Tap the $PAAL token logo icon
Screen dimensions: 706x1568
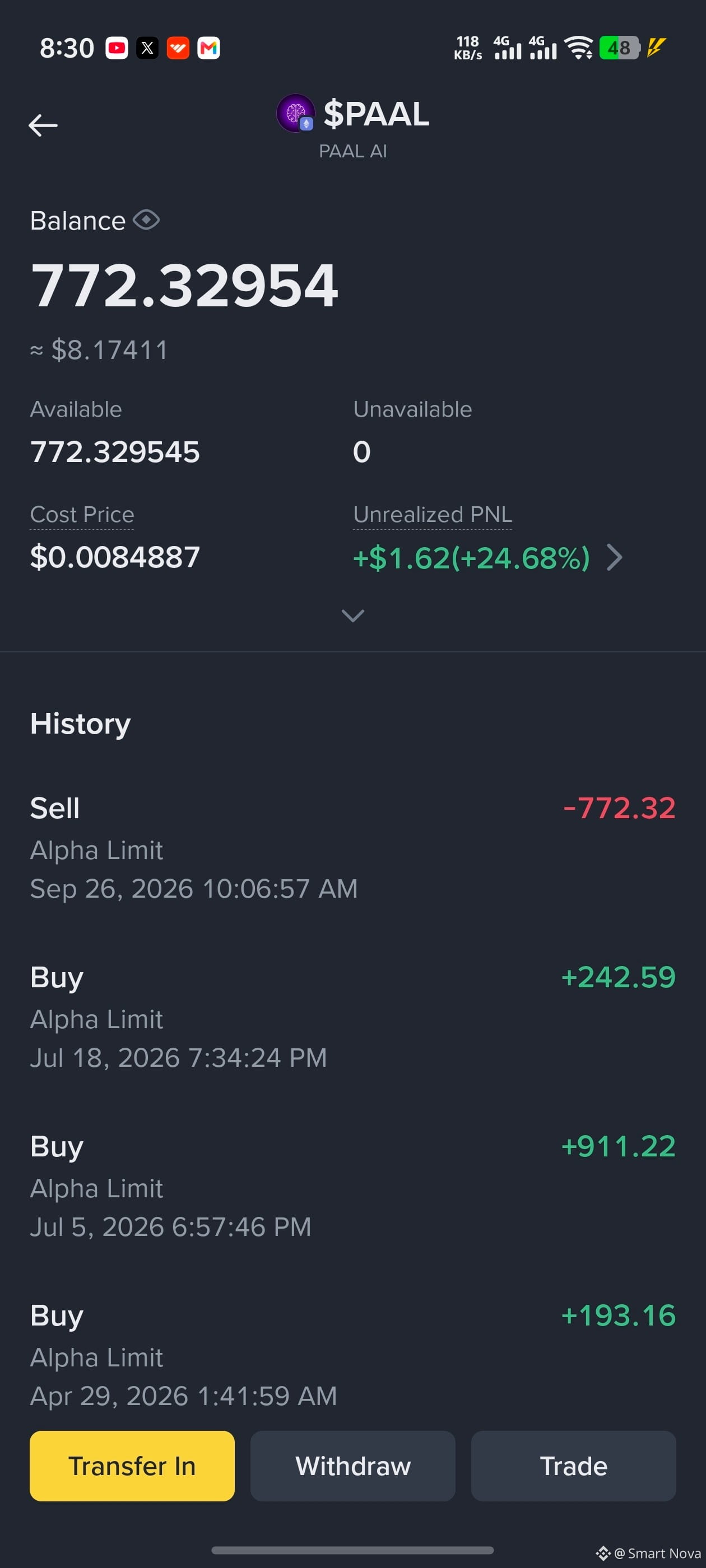click(295, 113)
